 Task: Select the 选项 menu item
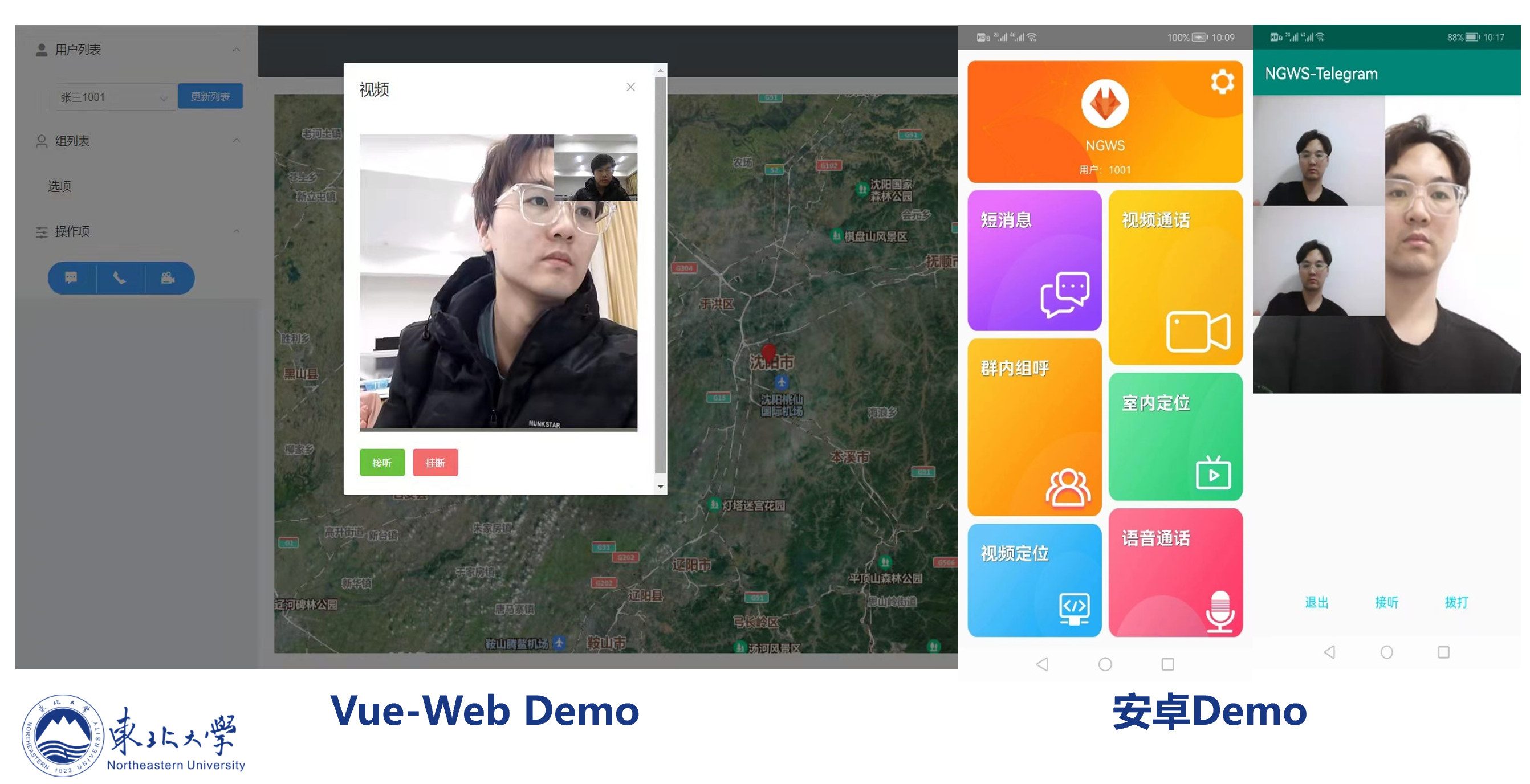(x=59, y=186)
